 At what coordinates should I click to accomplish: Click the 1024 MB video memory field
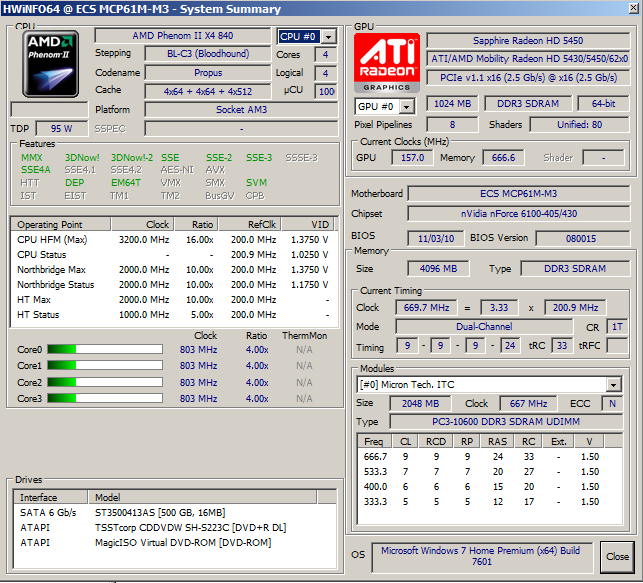coord(452,104)
